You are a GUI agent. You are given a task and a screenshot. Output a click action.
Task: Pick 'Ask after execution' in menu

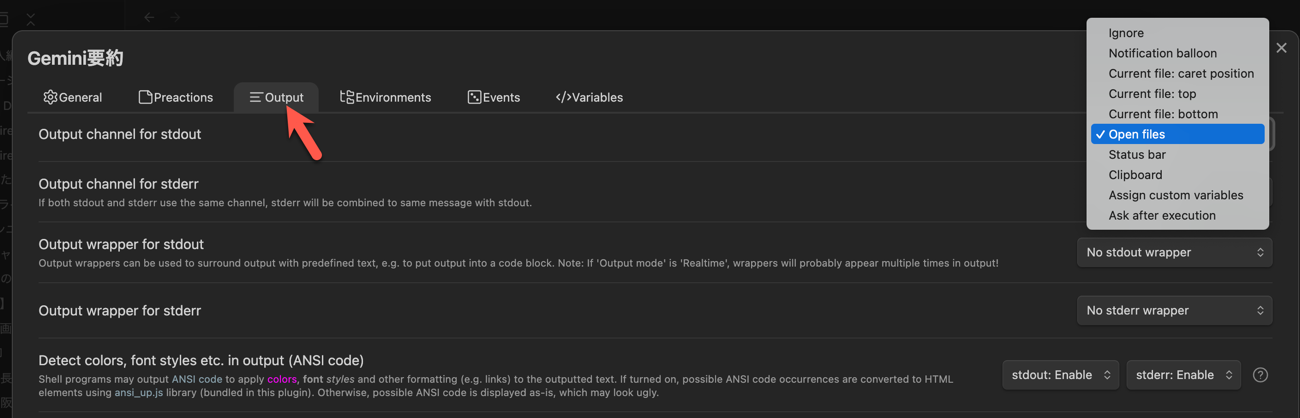[x=1161, y=215]
